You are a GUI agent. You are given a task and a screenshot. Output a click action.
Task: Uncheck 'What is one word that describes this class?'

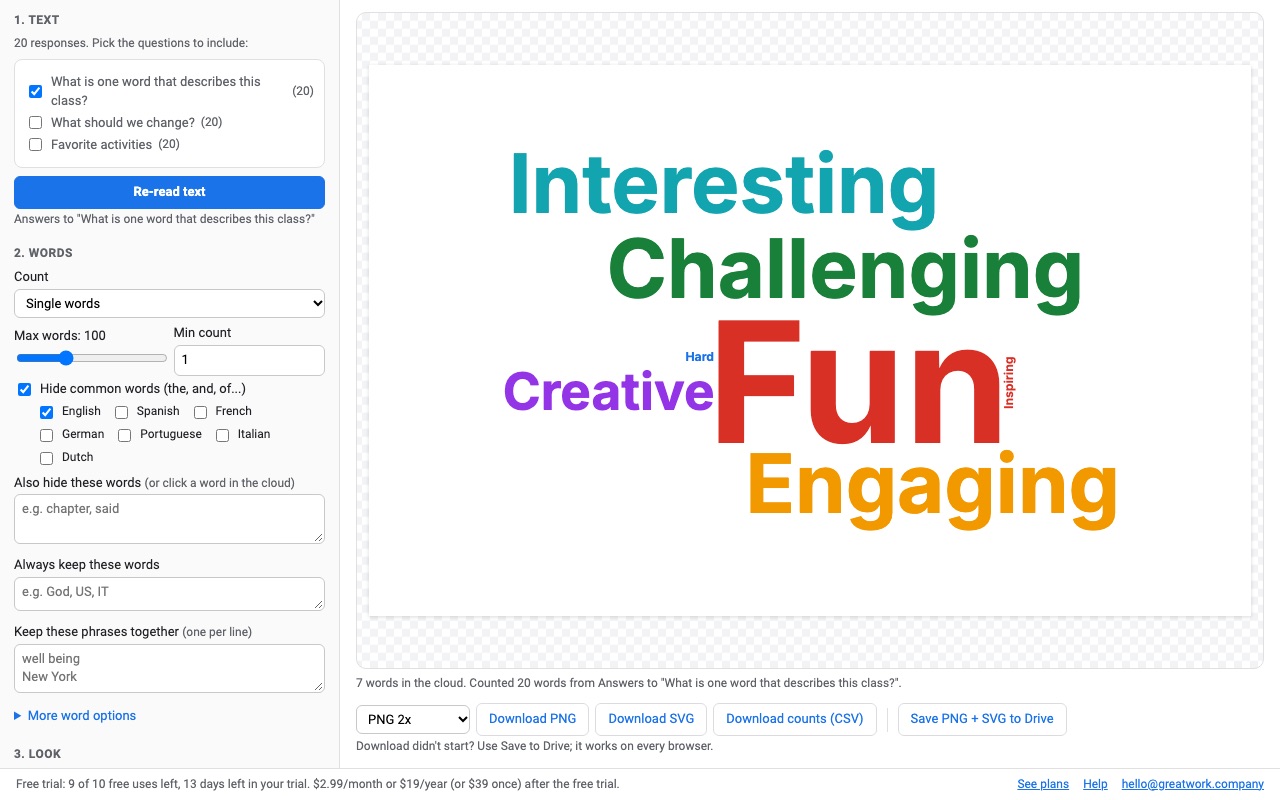(35, 91)
